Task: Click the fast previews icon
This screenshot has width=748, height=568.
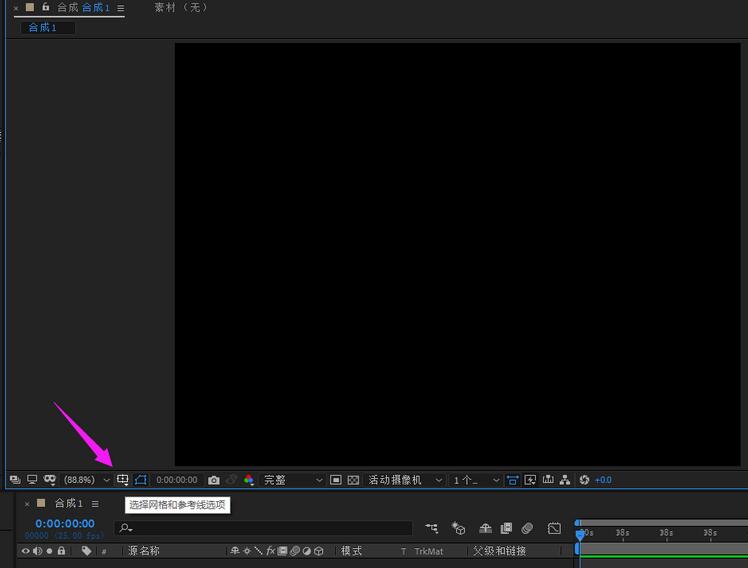Action: pyautogui.click(x=530, y=480)
